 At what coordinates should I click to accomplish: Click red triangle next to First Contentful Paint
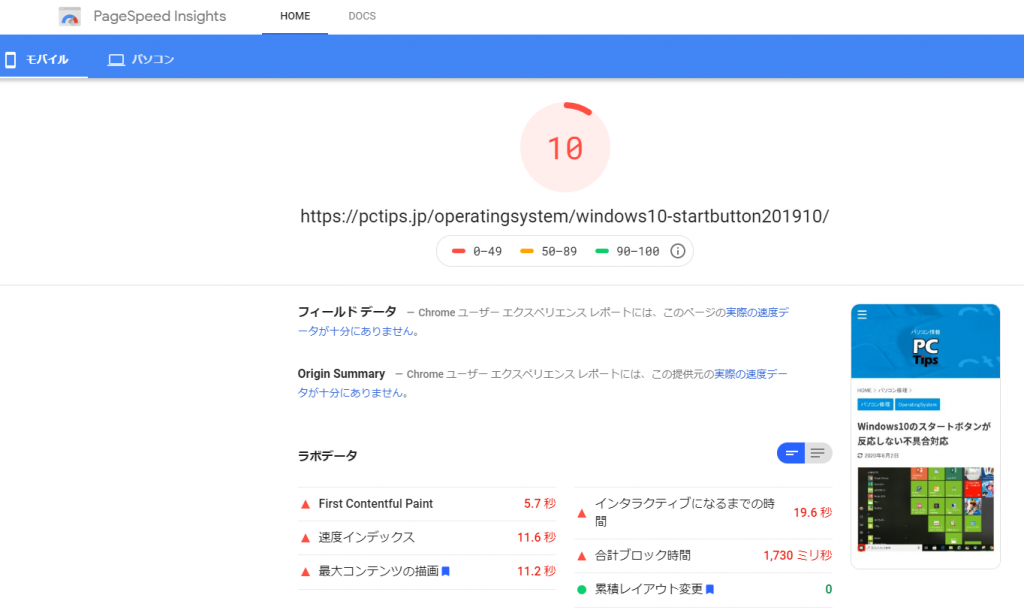pos(305,504)
